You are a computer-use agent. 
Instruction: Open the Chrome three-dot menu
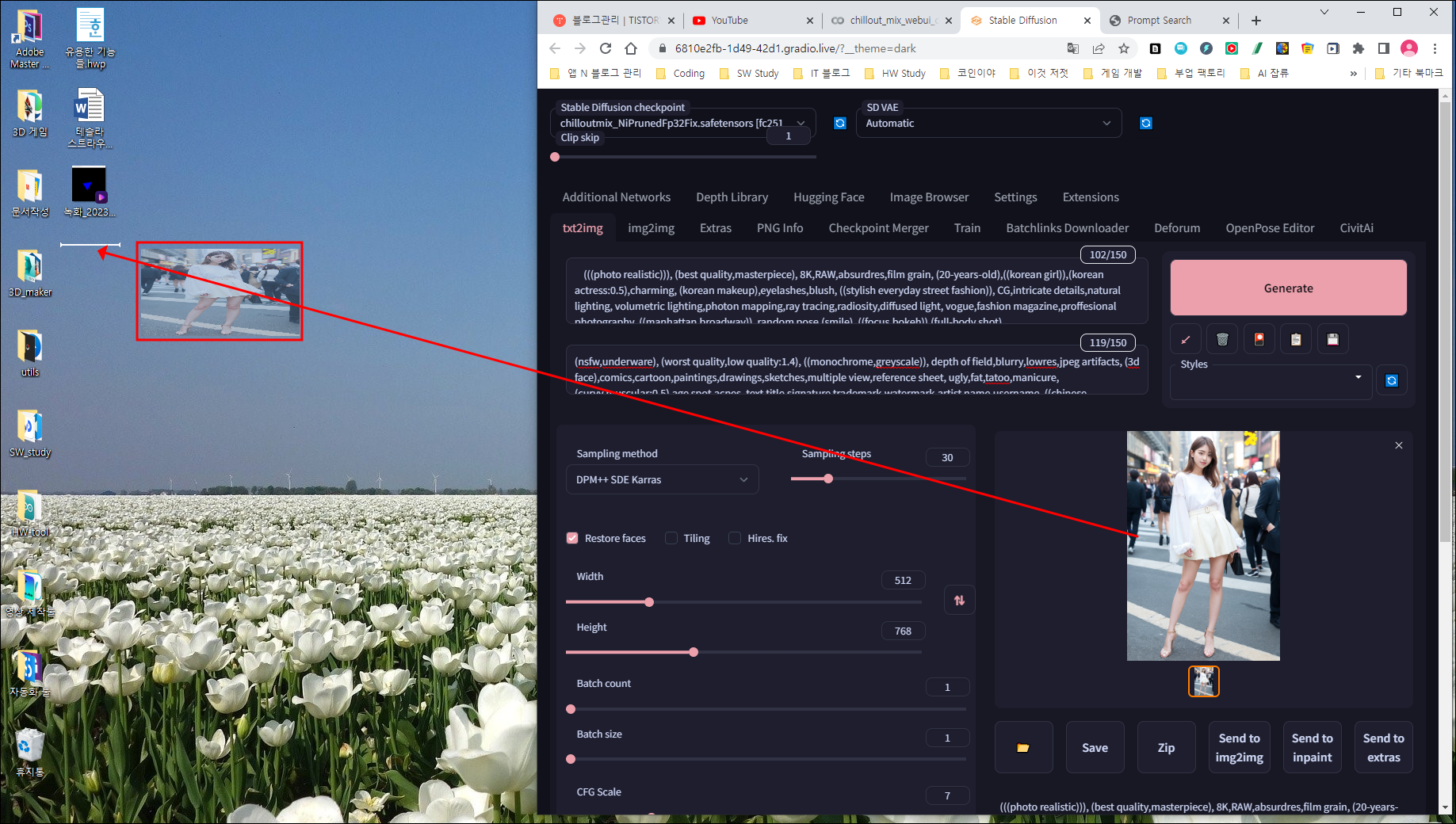tap(1435, 48)
